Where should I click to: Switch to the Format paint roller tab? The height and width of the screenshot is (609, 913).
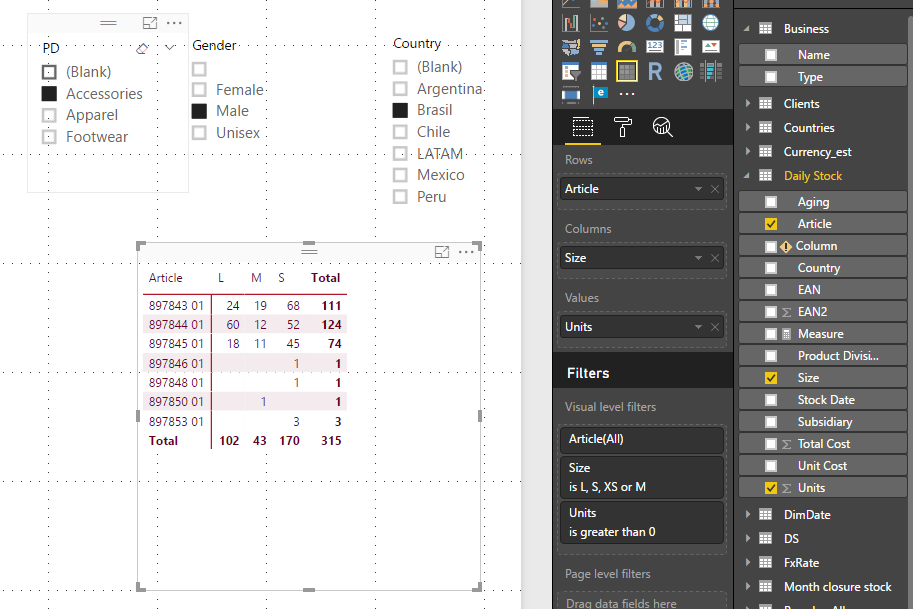(622, 127)
